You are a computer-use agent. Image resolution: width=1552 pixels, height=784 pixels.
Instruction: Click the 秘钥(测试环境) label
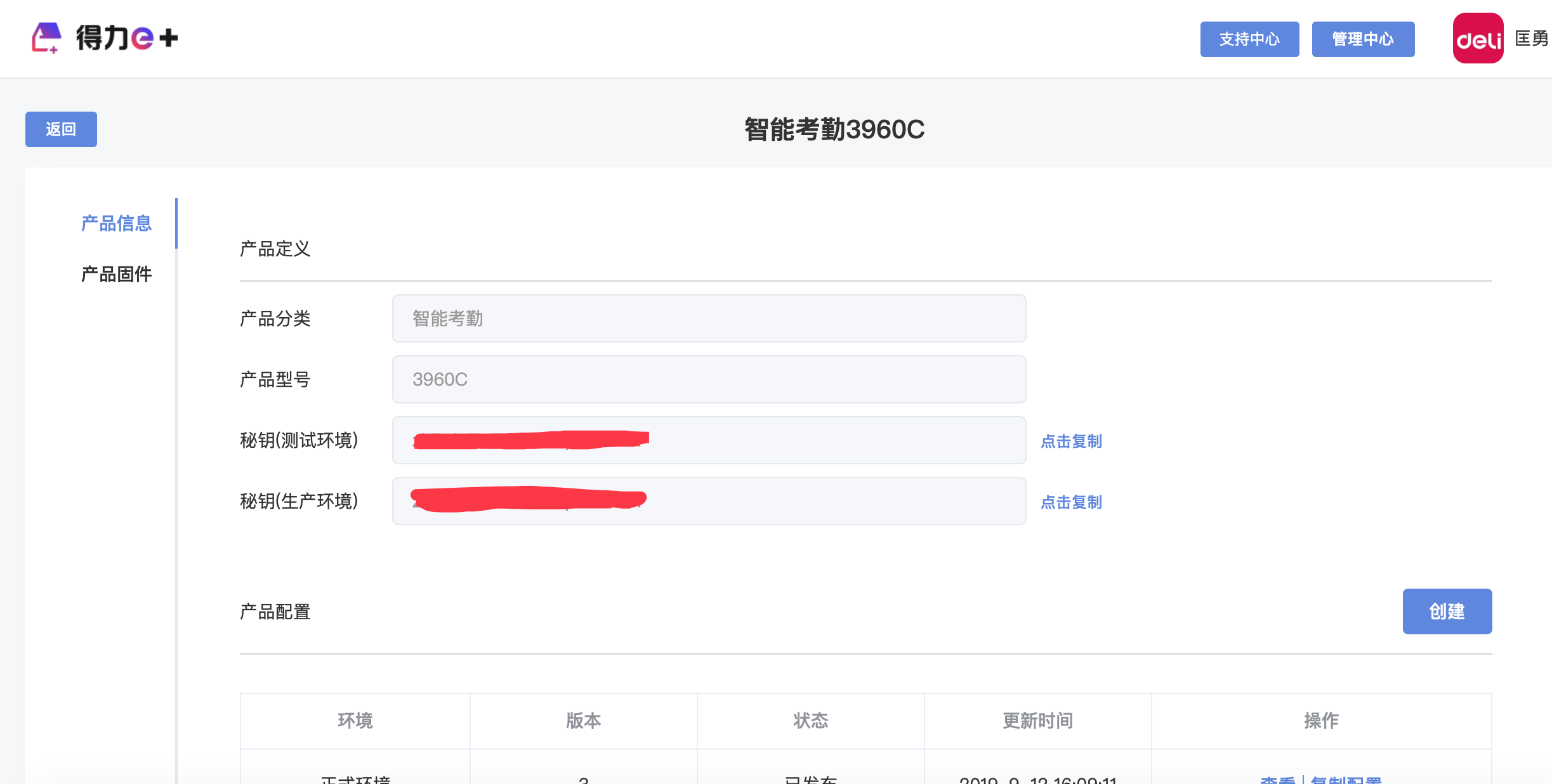tap(299, 440)
